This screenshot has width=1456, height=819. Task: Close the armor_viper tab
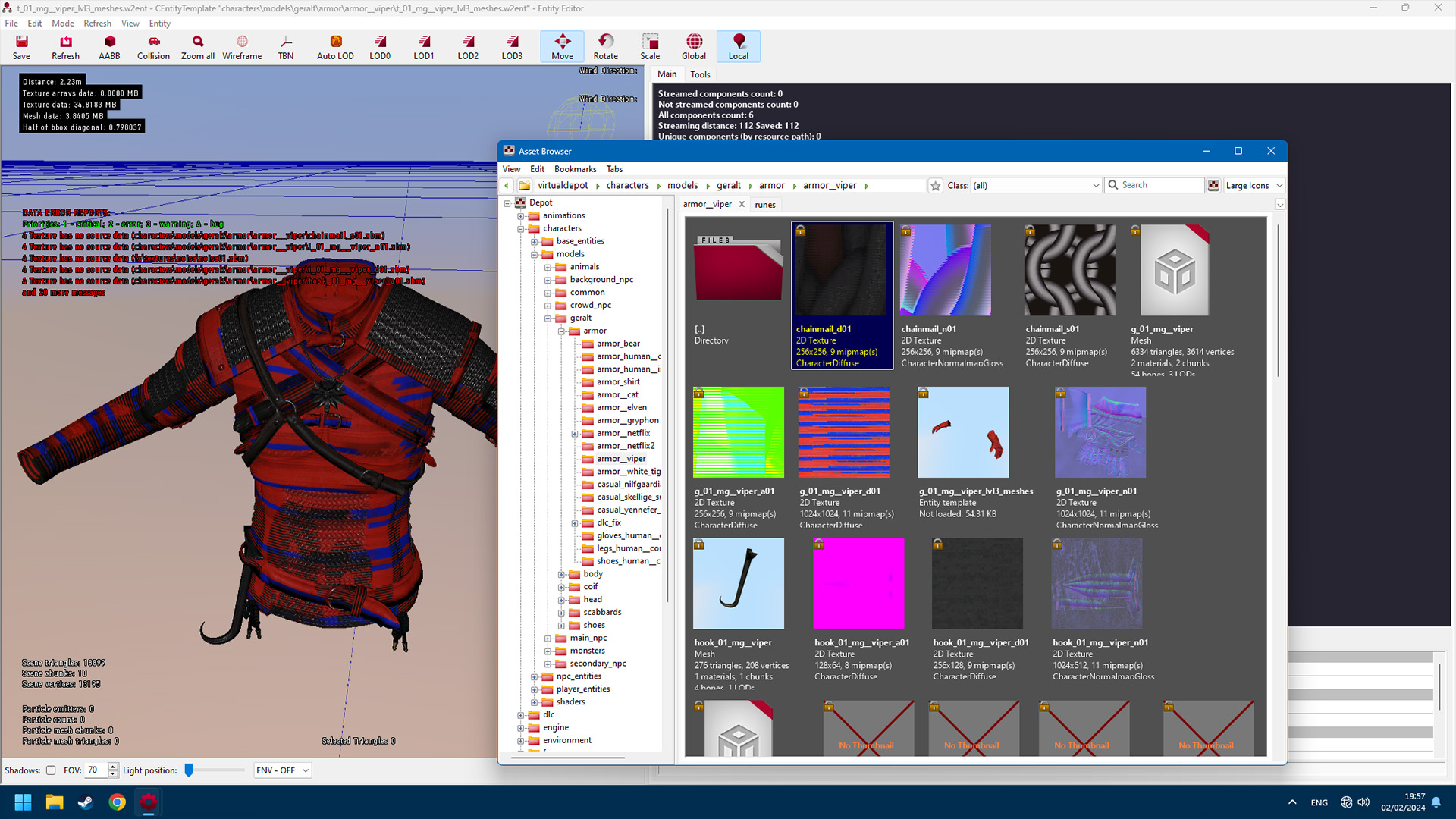[742, 204]
